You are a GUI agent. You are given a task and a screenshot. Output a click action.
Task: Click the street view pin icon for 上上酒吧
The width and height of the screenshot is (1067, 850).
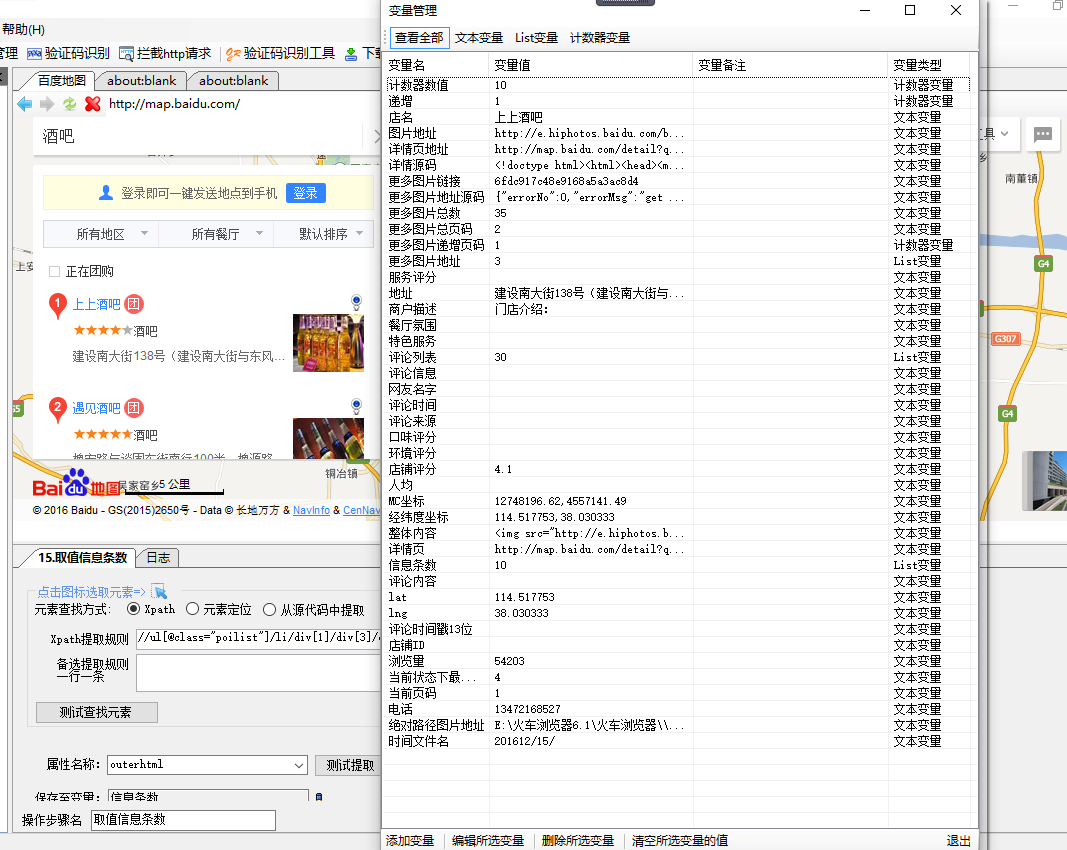pos(356,303)
